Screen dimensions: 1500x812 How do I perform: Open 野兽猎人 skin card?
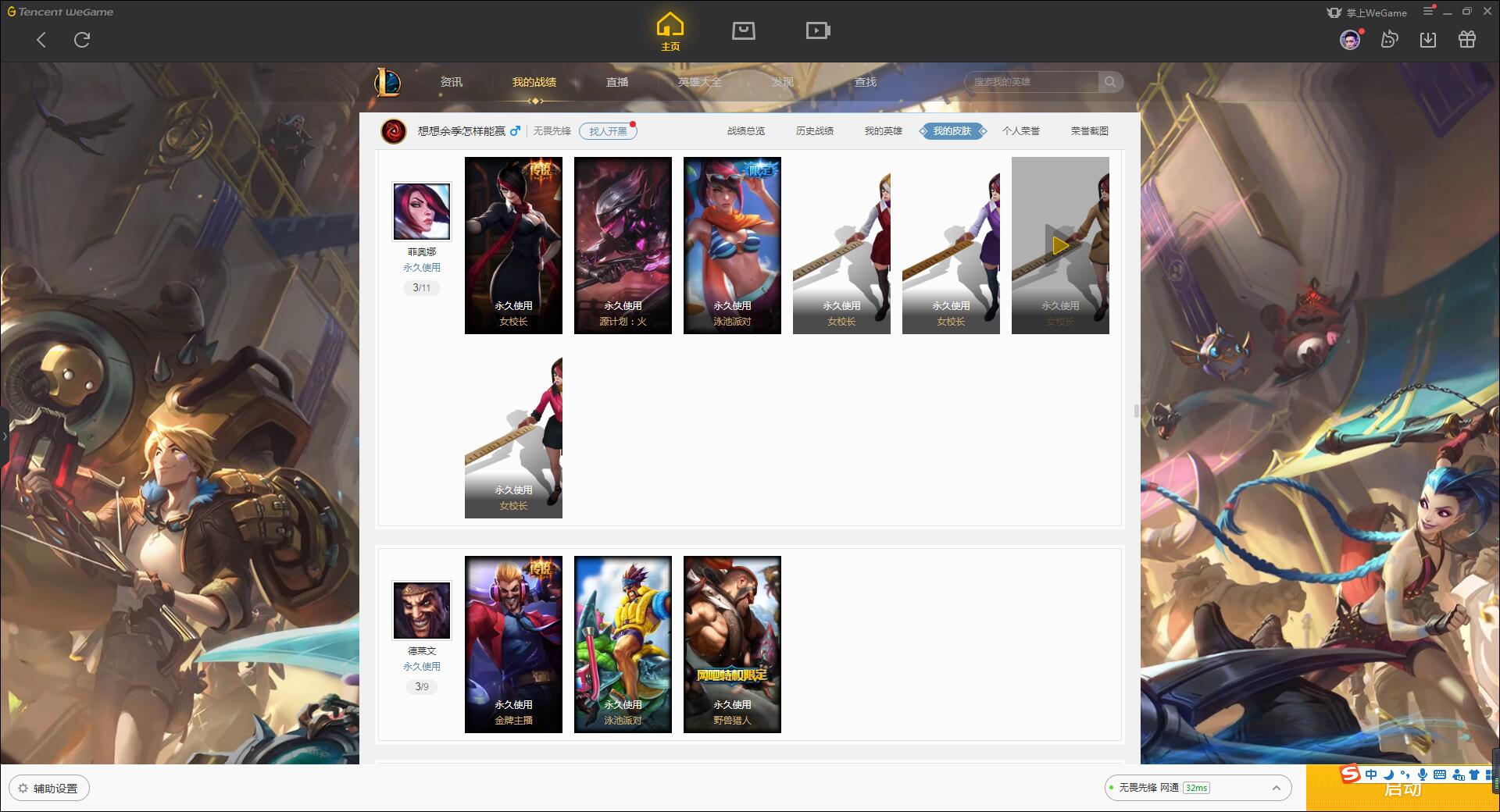[732, 644]
